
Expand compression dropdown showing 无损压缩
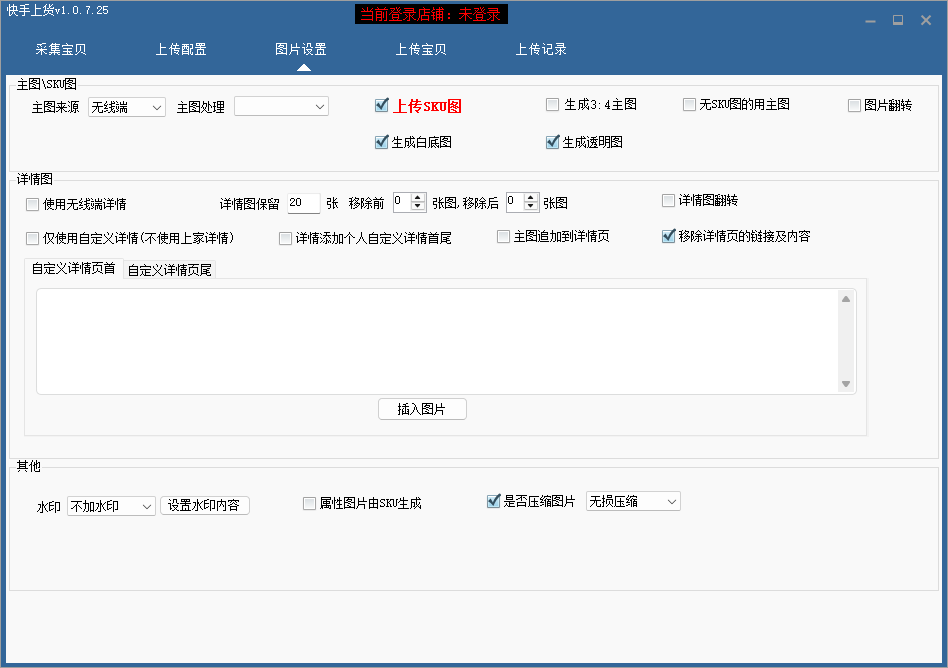(x=633, y=501)
